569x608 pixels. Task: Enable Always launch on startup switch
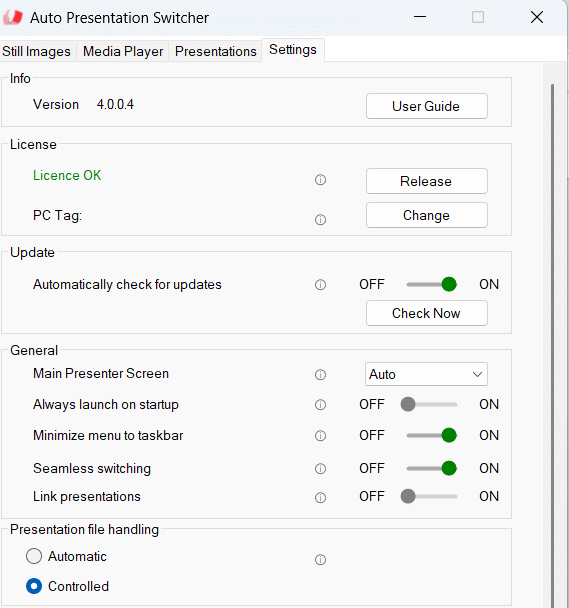[x=429, y=404]
